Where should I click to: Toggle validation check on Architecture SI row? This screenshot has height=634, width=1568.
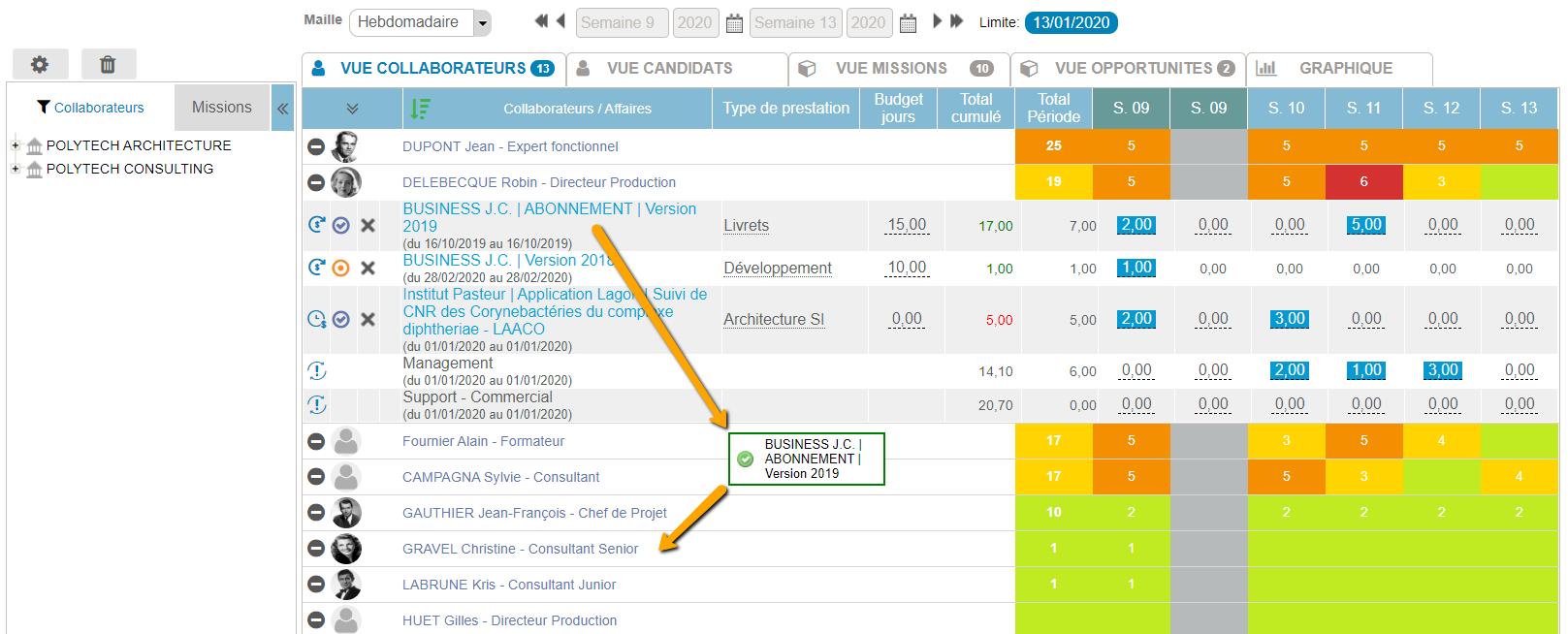click(341, 319)
